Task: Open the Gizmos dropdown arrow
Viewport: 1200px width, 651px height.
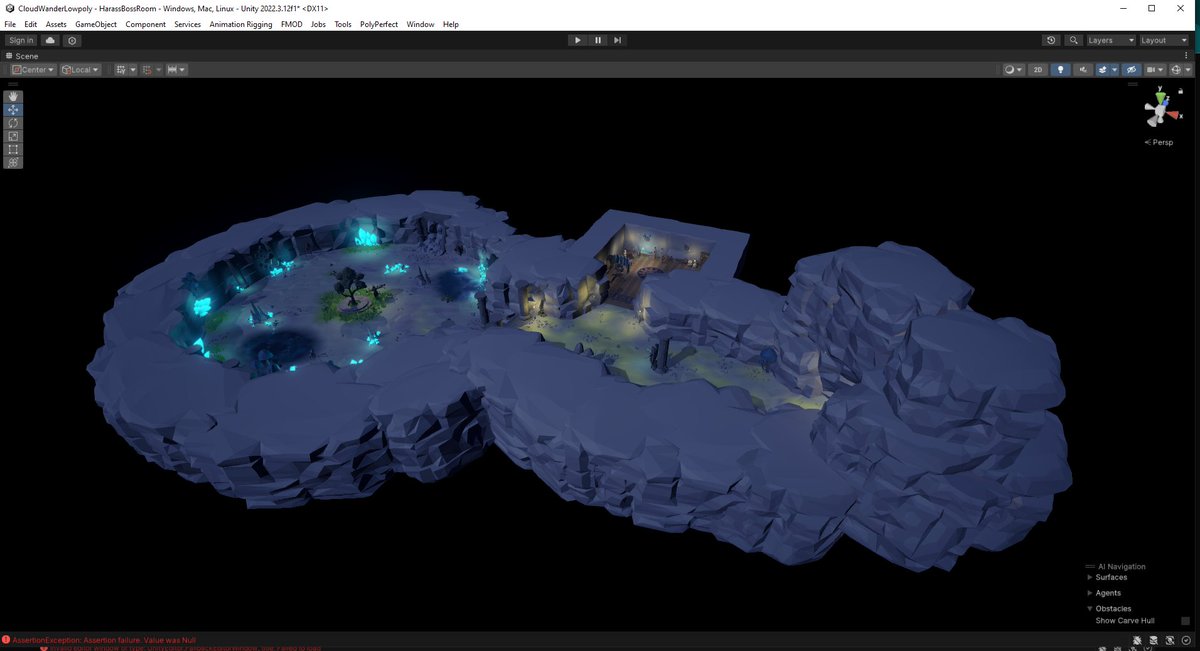Action: point(1188,70)
